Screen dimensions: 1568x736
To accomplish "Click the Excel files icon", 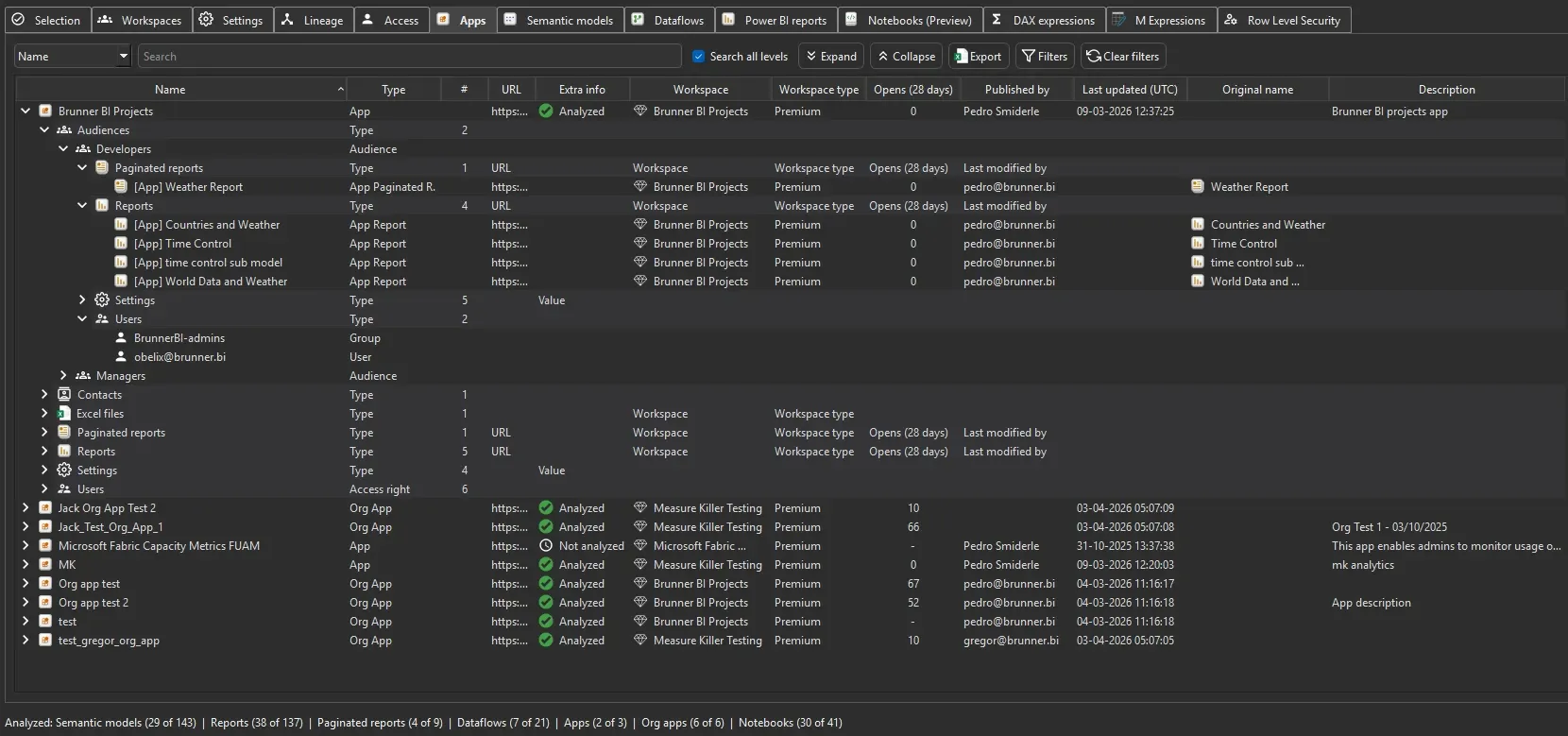I will pyautogui.click(x=64, y=414).
